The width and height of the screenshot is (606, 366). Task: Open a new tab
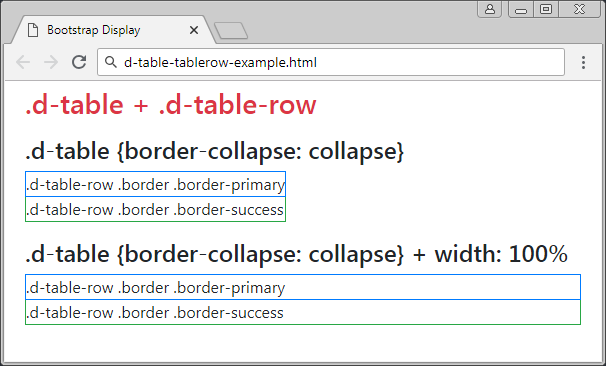pos(231,31)
